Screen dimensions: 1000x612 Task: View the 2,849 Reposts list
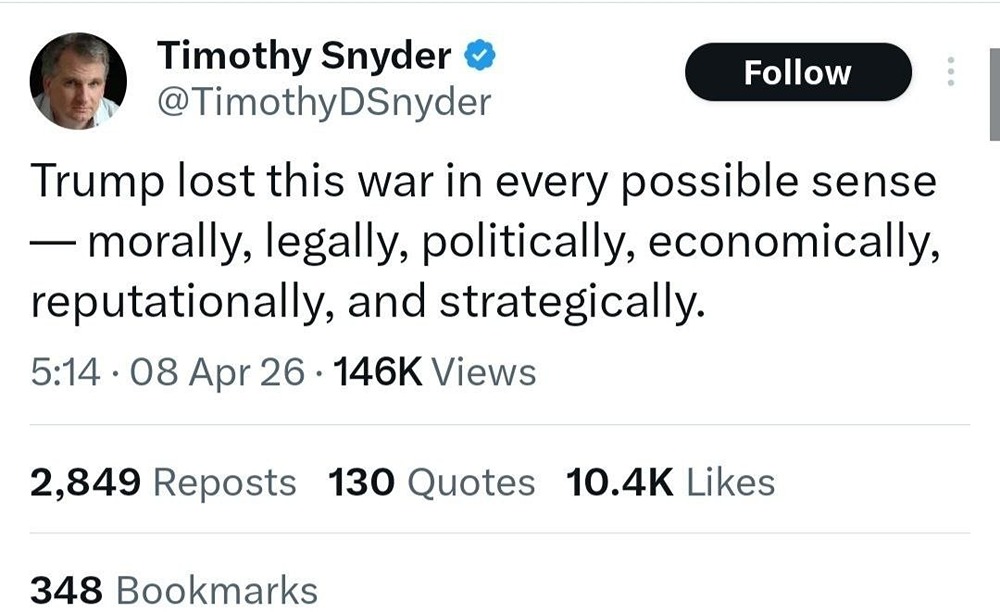point(163,483)
